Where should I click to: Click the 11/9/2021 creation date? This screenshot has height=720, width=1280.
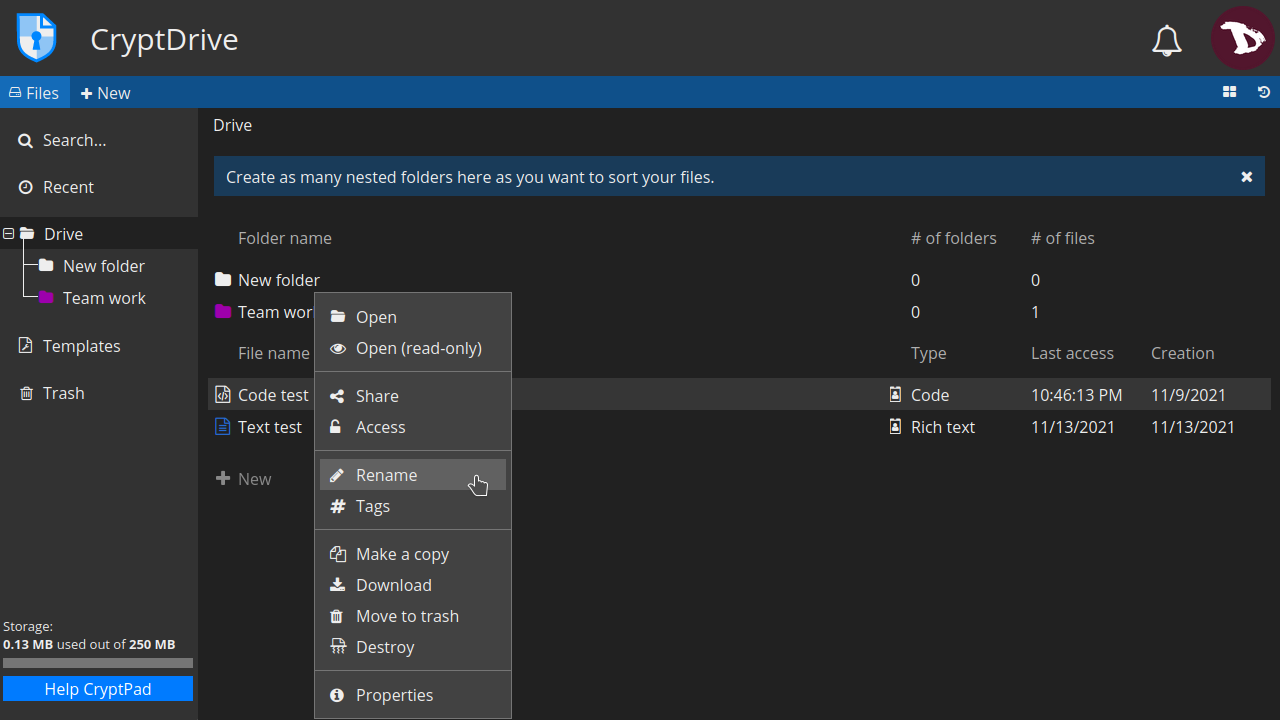(1189, 395)
